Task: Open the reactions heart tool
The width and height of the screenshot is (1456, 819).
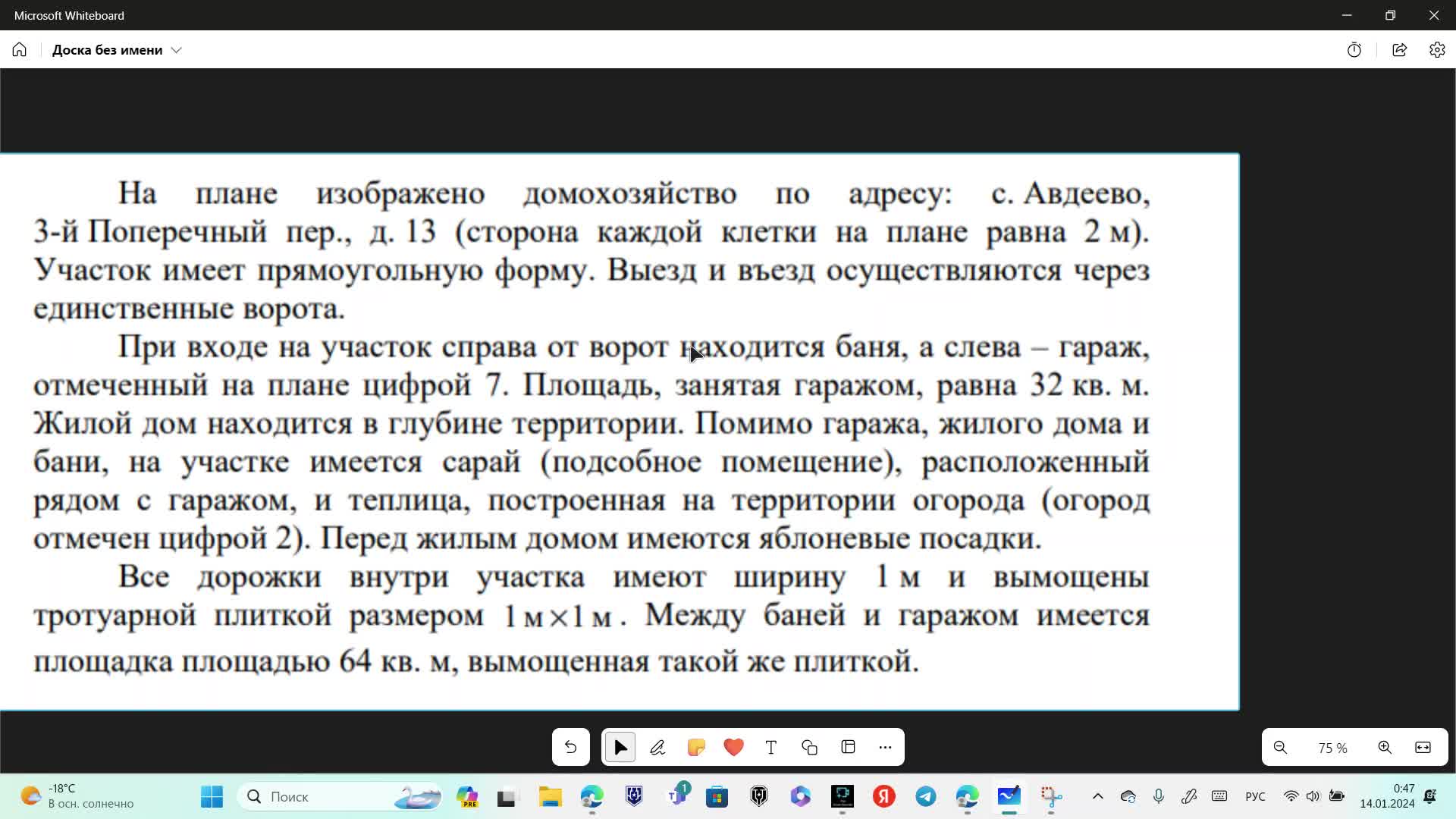Action: [x=733, y=747]
